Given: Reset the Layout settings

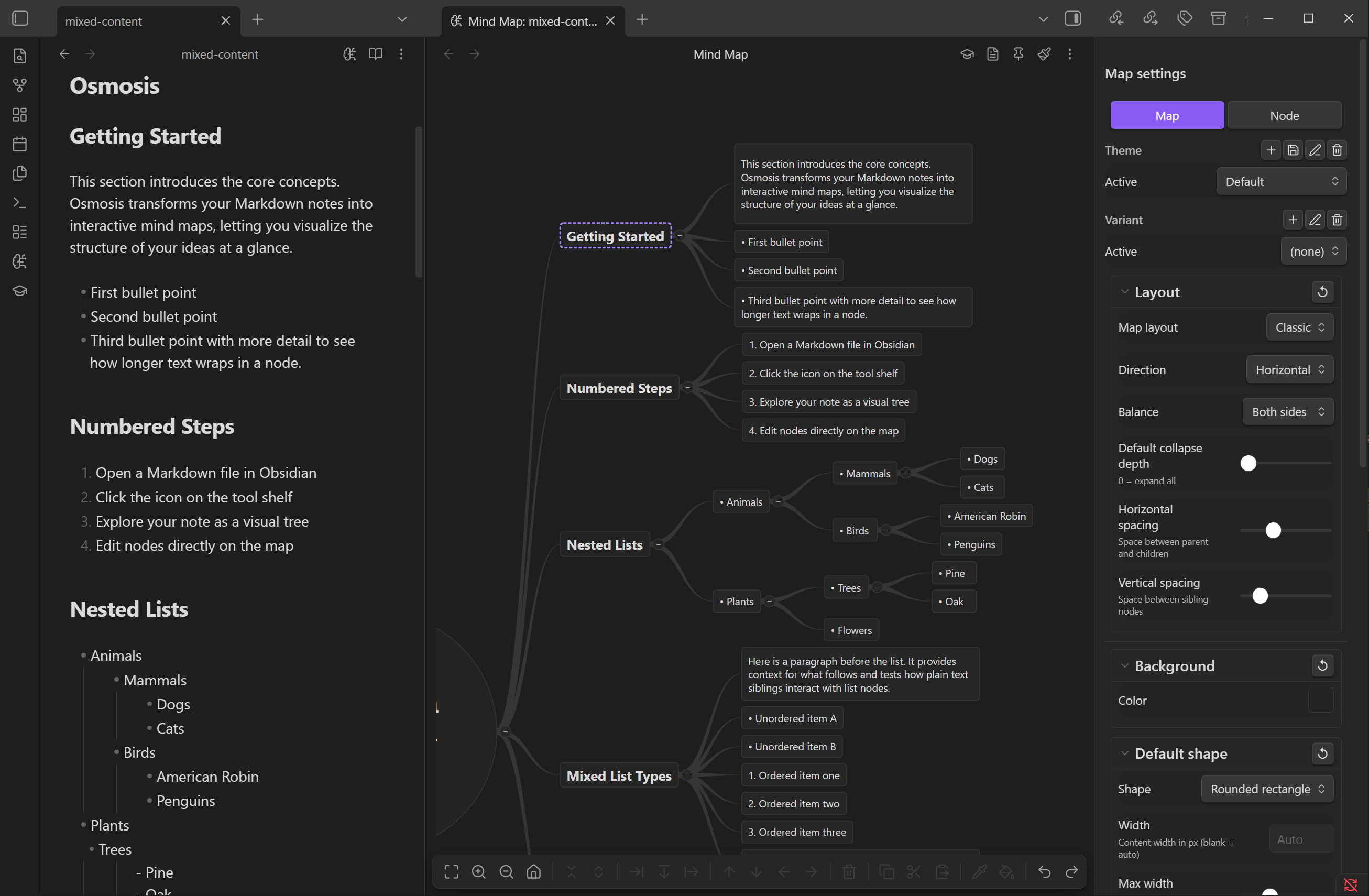Looking at the screenshot, I should tap(1322, 291).
